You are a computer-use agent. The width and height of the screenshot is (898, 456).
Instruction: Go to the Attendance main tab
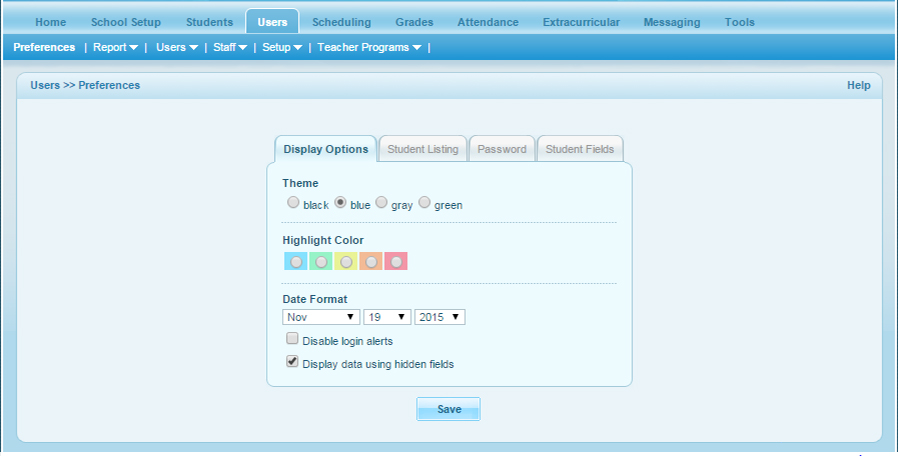click(487, 22)
